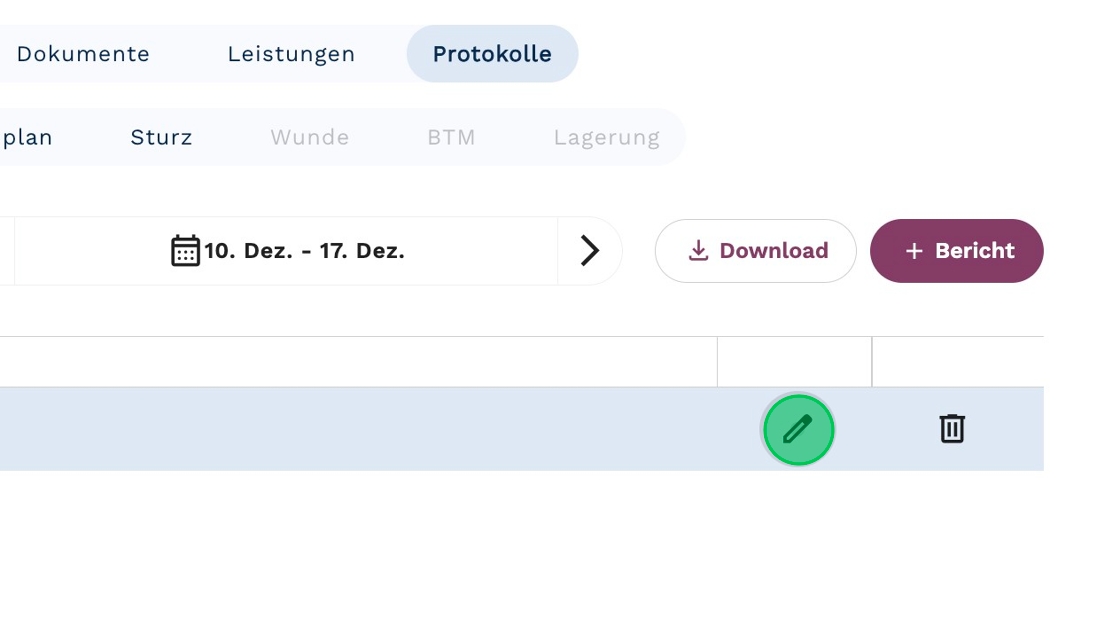1120x626 pixels.
Task: Open the Leistungen tab
Action: pos(291,54)
